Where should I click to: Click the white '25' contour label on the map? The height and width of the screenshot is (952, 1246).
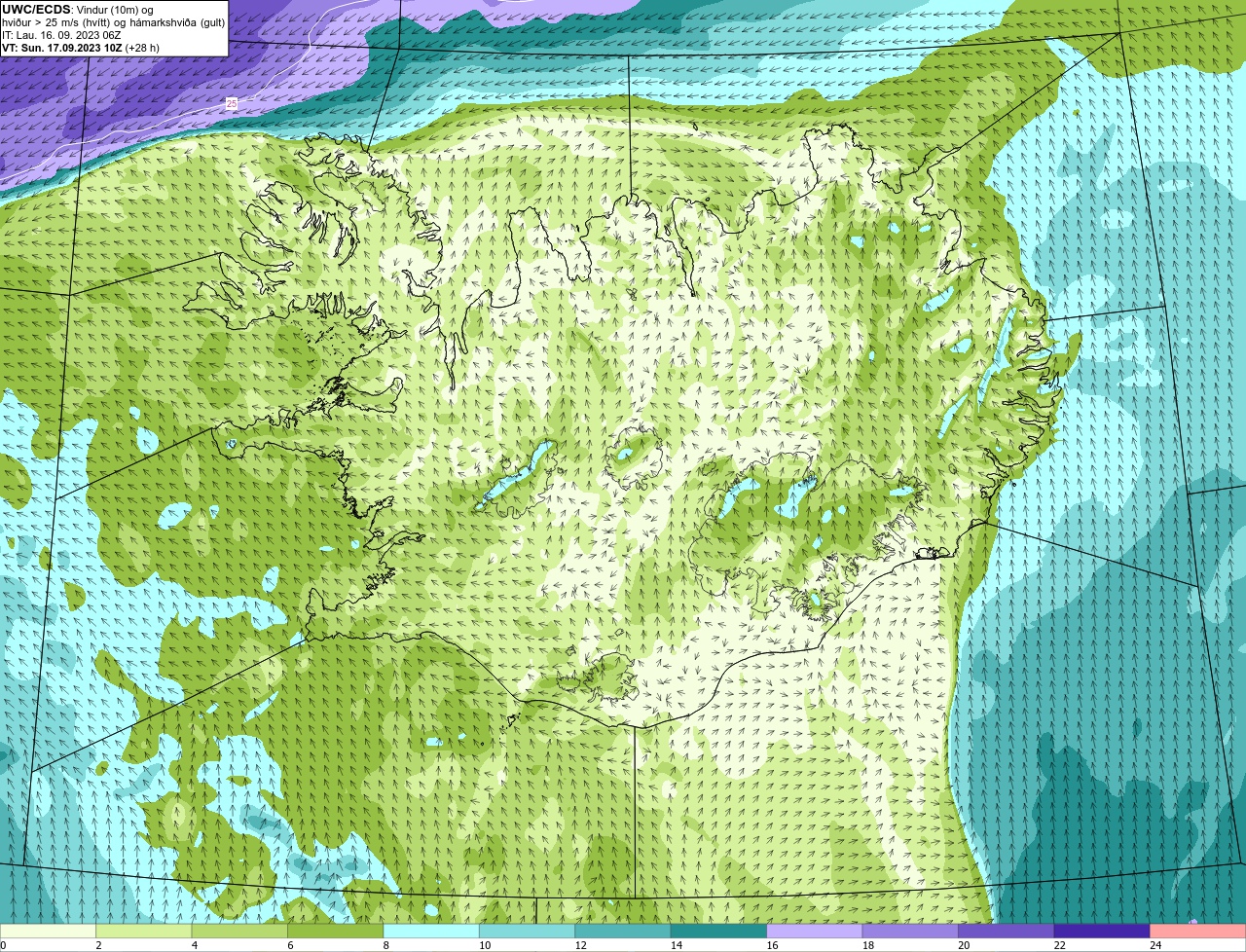click(231, 103)
